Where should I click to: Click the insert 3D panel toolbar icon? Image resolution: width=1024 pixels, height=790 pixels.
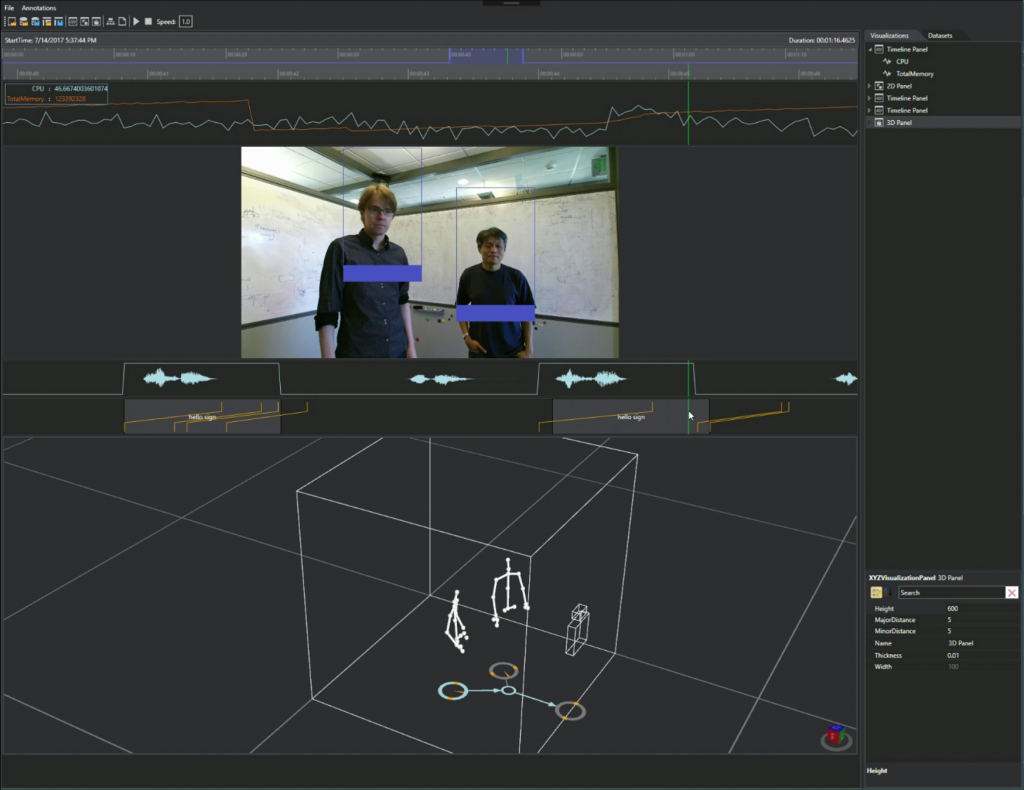point(95,21)
